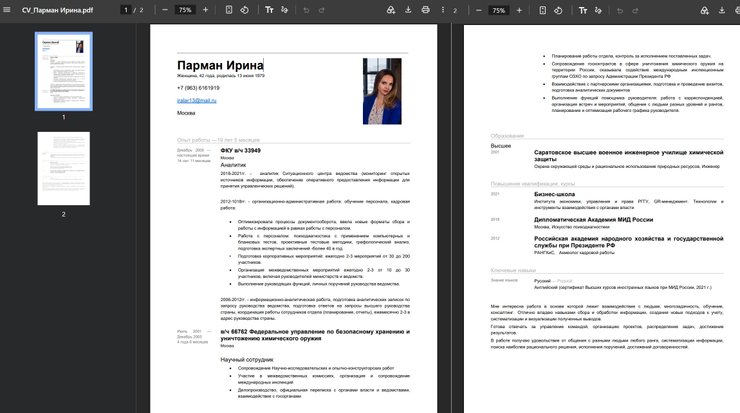Click the phone number '+7 (963) 6161919'
Image resolution: width=740 pixels, height=413 pixels.
click(198, 88)
